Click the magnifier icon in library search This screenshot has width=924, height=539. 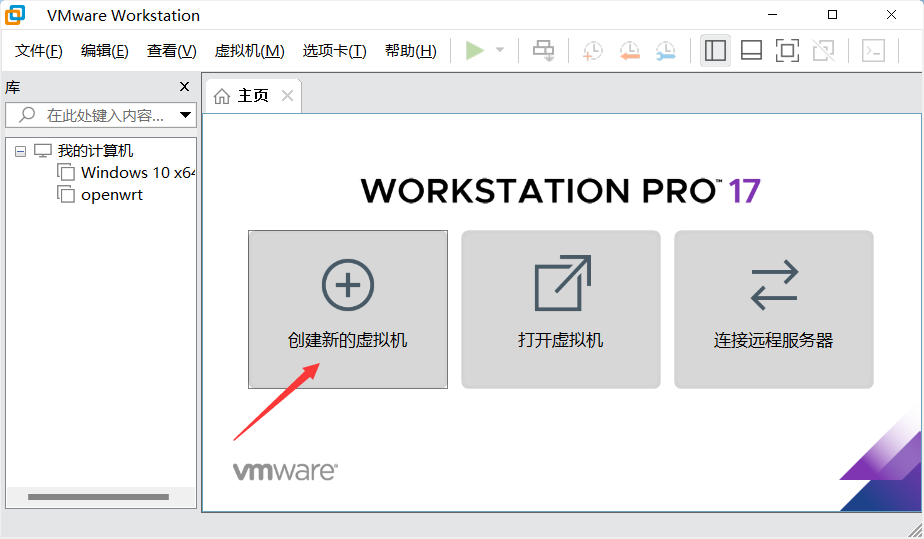coord(27,114)
